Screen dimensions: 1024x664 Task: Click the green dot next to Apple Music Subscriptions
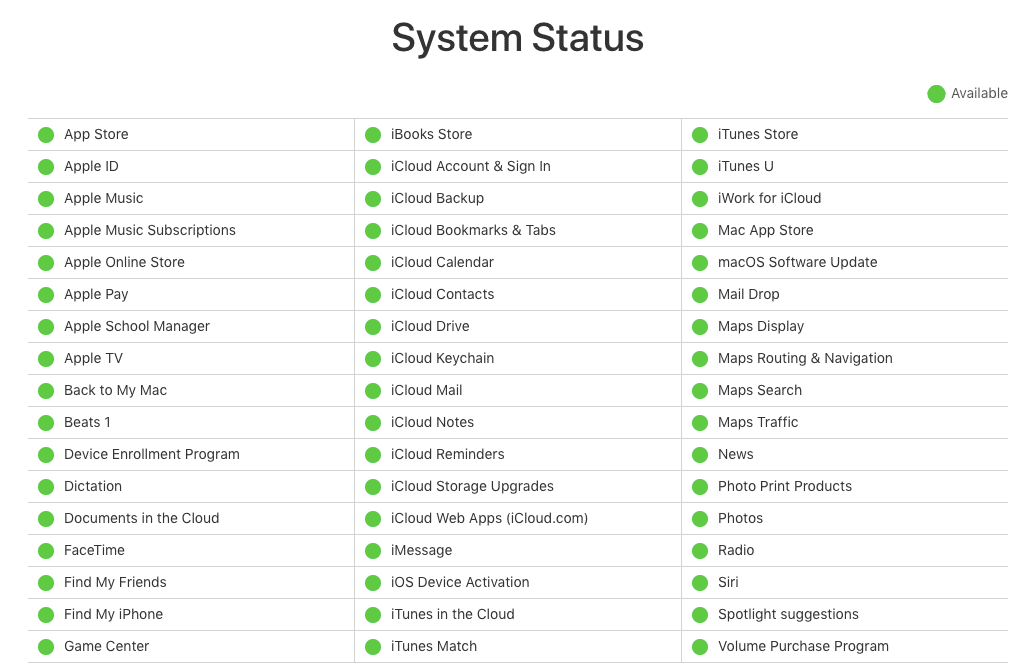(x=46, y=231)
